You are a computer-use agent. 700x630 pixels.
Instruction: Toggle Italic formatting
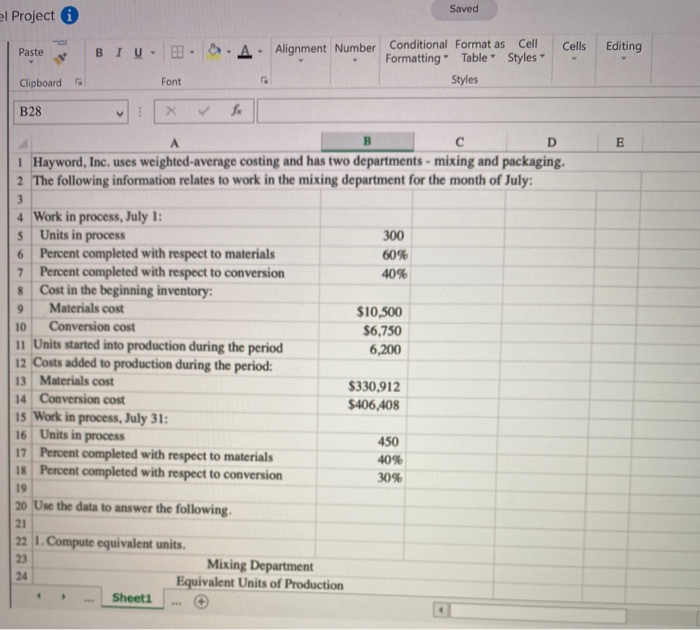(x=119, y=53)
